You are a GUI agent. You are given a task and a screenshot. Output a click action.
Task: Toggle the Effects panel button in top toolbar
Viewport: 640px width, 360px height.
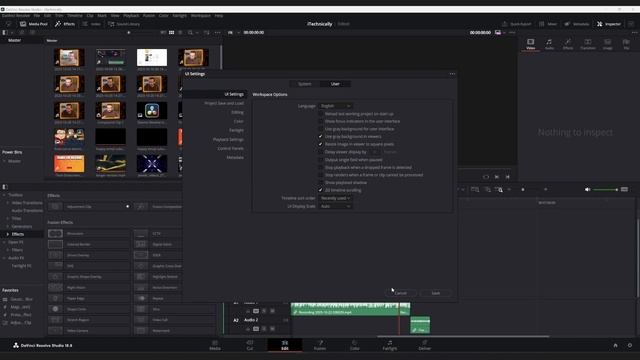coord(65,24)
